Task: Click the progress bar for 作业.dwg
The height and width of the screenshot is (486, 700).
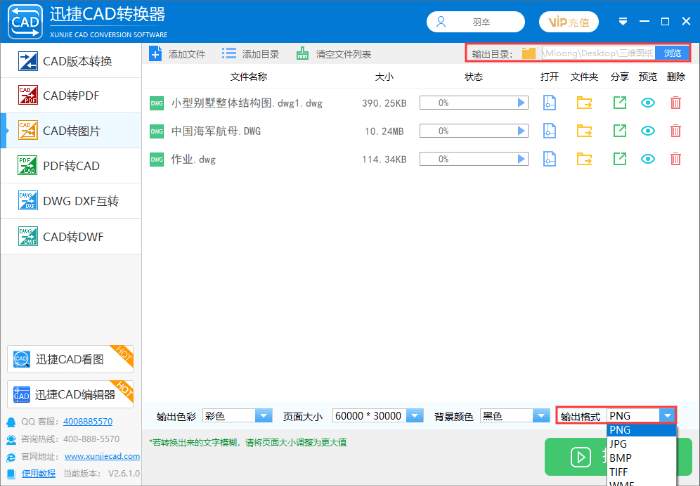Action: pyautogui.click(x=474, y=159)
